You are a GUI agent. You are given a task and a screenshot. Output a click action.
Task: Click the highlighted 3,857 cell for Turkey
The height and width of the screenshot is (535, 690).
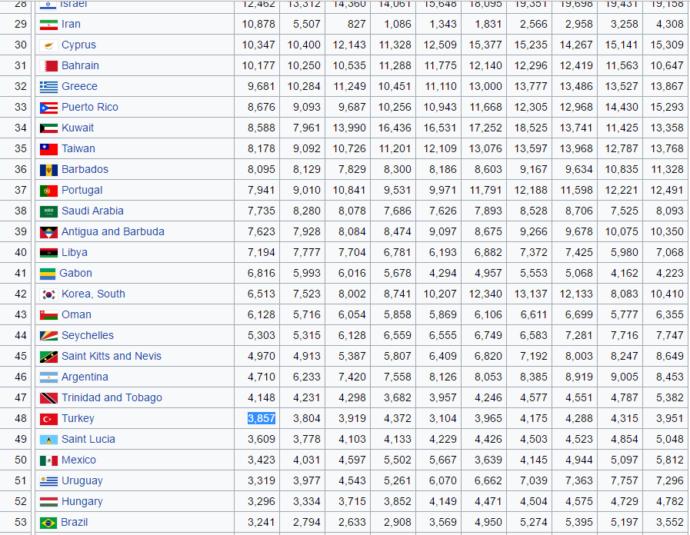[x=261, y=418]
